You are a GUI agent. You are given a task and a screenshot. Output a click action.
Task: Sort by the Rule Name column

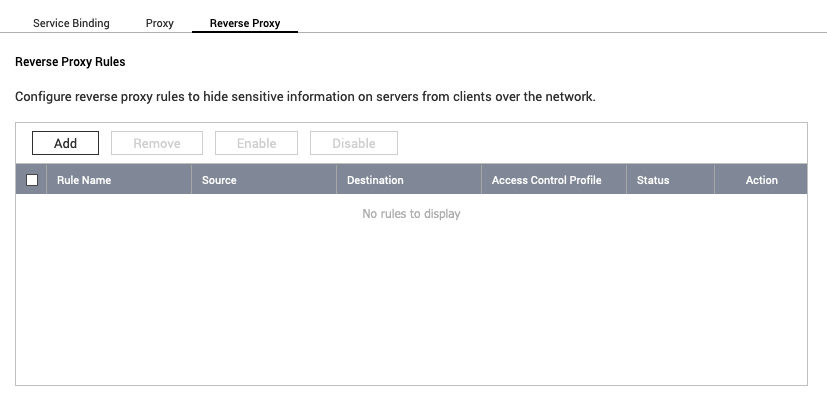(84, 180)
